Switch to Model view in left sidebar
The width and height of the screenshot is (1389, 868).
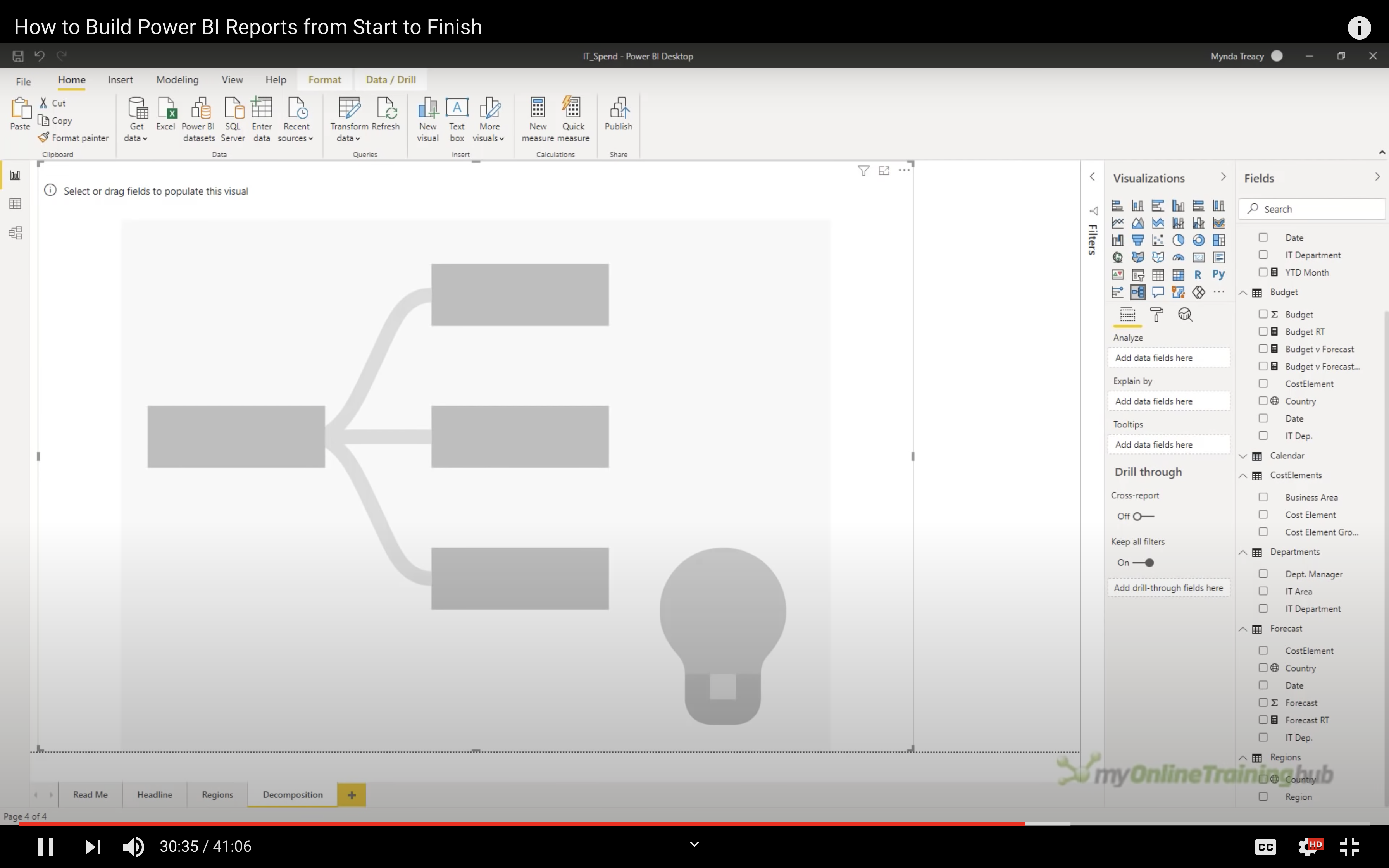click(16, 233)
